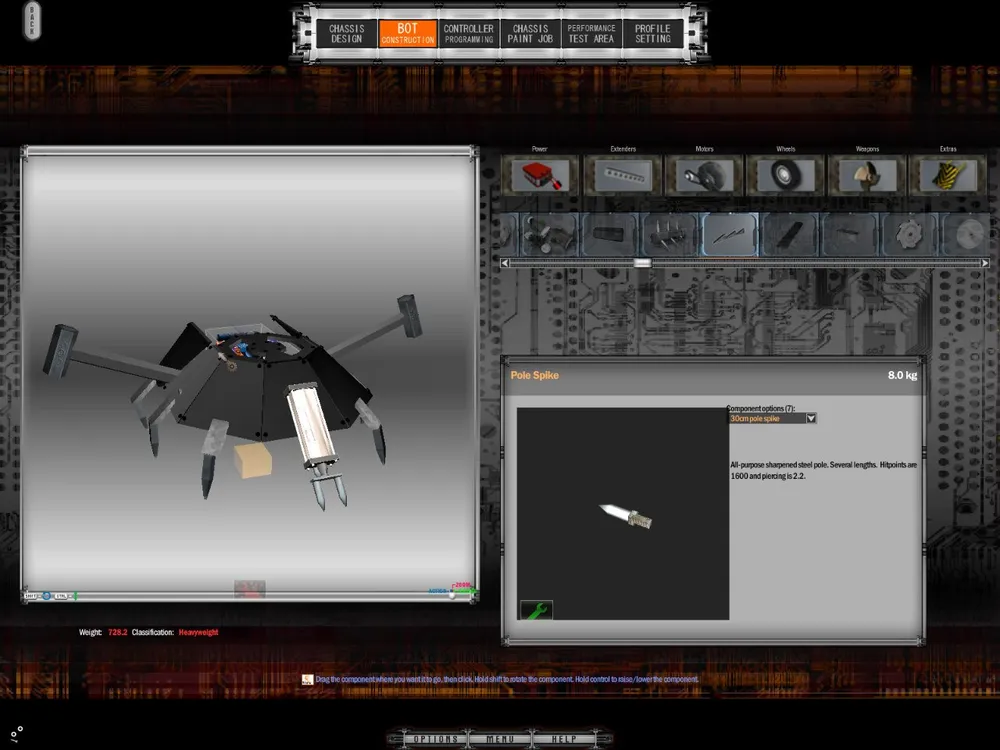Switch to the Chassis Design tab
The height and width of the screenshot is (750, 1000).
[347, 34]
